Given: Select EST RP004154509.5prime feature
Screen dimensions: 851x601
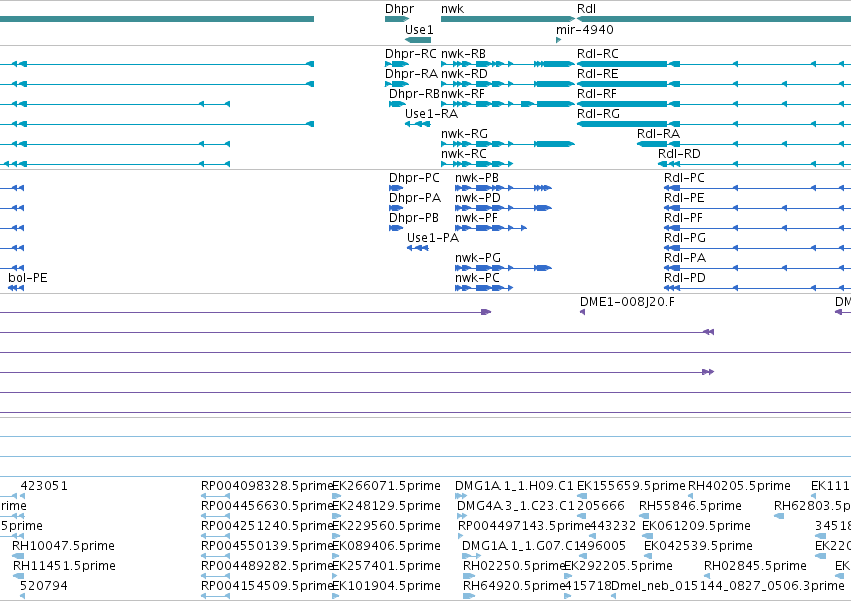Looking at the screenshot, I should click(215, 596).
